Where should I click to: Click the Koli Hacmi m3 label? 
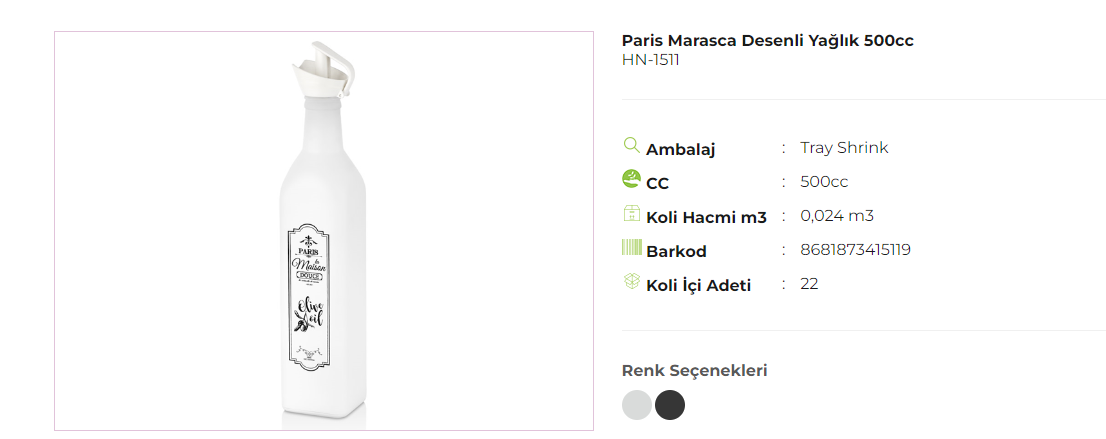pos(706,217)
